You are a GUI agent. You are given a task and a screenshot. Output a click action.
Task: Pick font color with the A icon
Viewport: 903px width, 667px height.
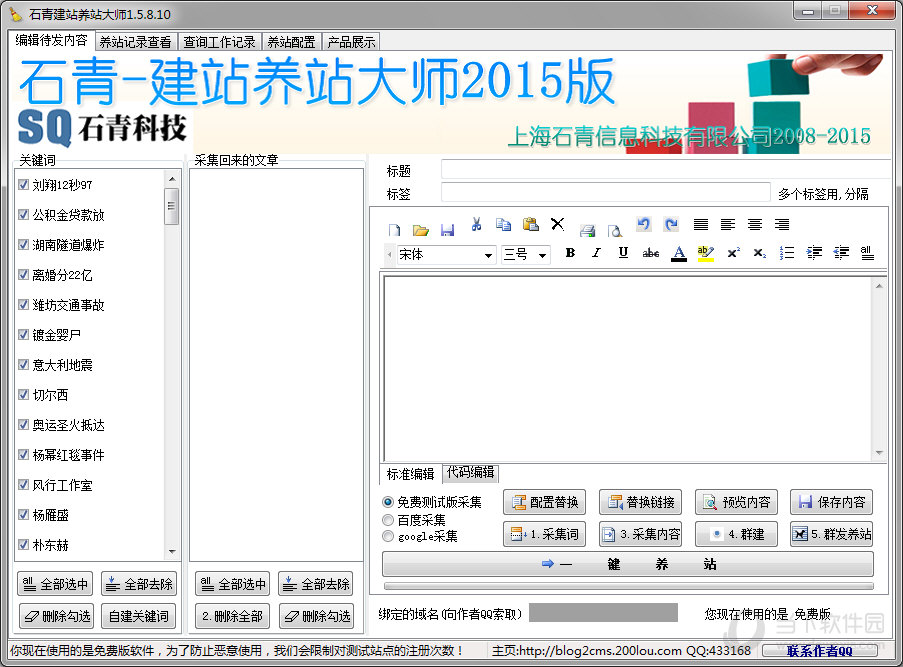[x=679, y=253]
